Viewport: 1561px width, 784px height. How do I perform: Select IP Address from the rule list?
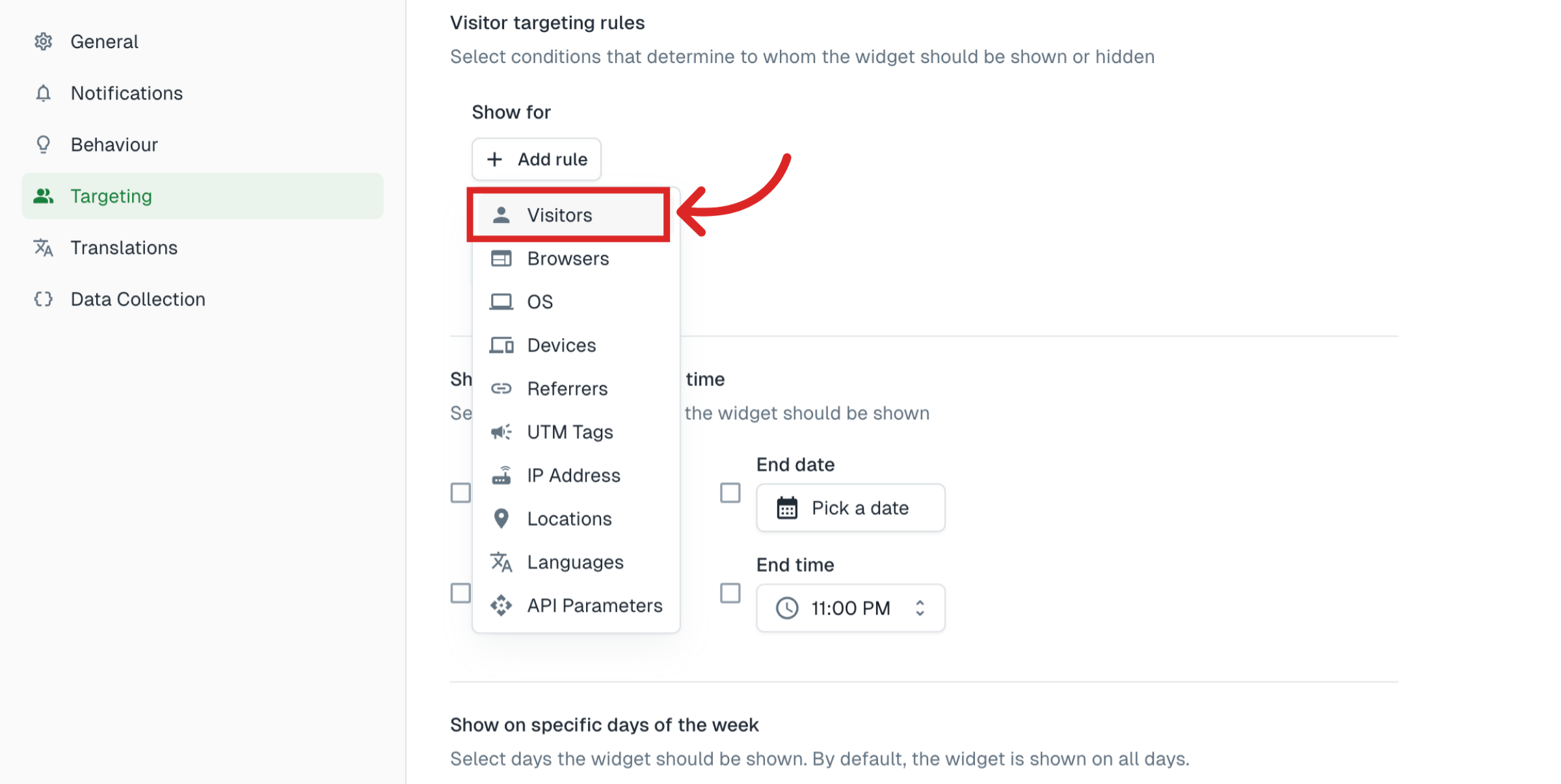pyautogui.click(x=572, y=475)
